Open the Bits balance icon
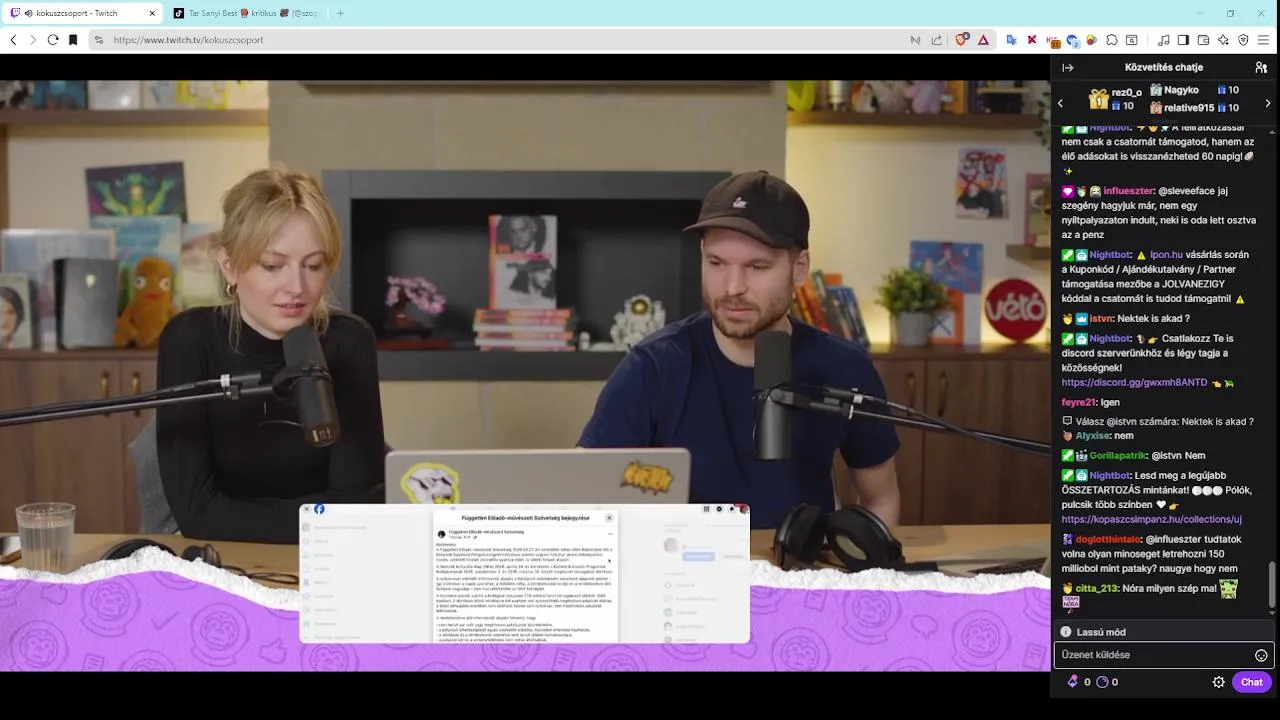Viewport: 1280px width, 720px height. 1073,682
